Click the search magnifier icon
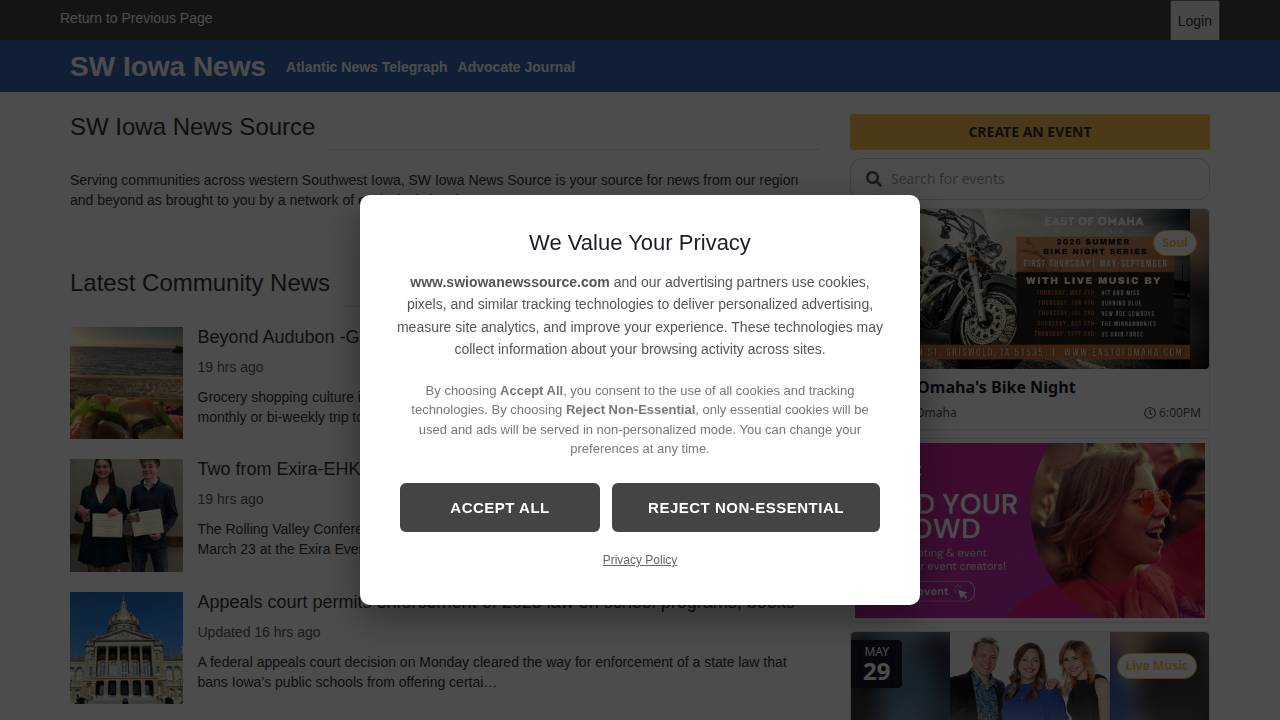 click(x=874, y=179)
